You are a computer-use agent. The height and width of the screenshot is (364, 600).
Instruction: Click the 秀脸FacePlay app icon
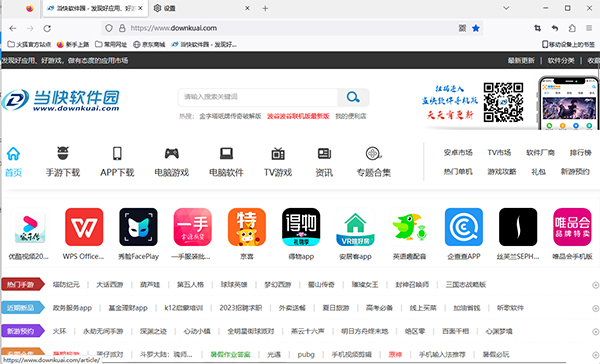138,227
